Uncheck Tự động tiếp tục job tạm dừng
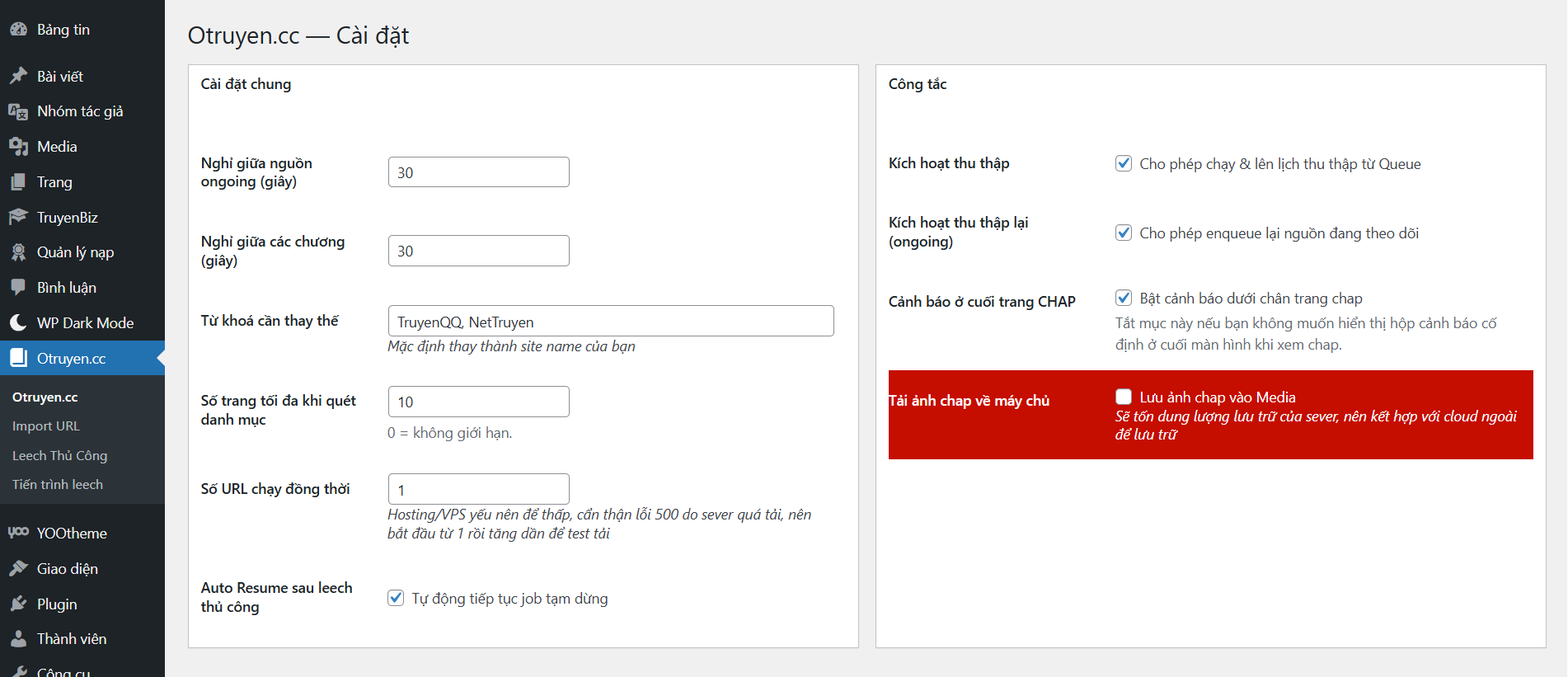The height and width of the screenshot is (677, 1568). pos(396,598)
